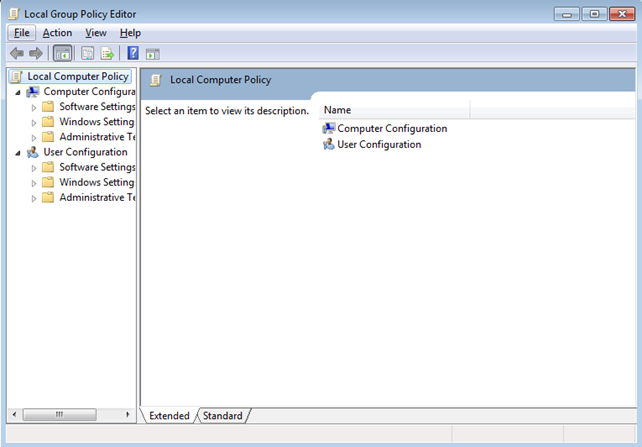This screenshot has height=447, width=642.
Task: Collapse the User Configuration tree node
Action: (x=18, y=152)
